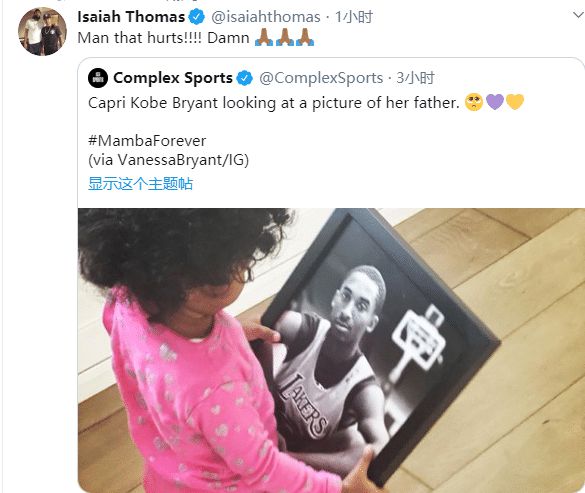The height and width of the screenshot is (493, 585).
Task: Open the @ComplexSports handle
Action: pyautogui.click(x=321, y=78)
